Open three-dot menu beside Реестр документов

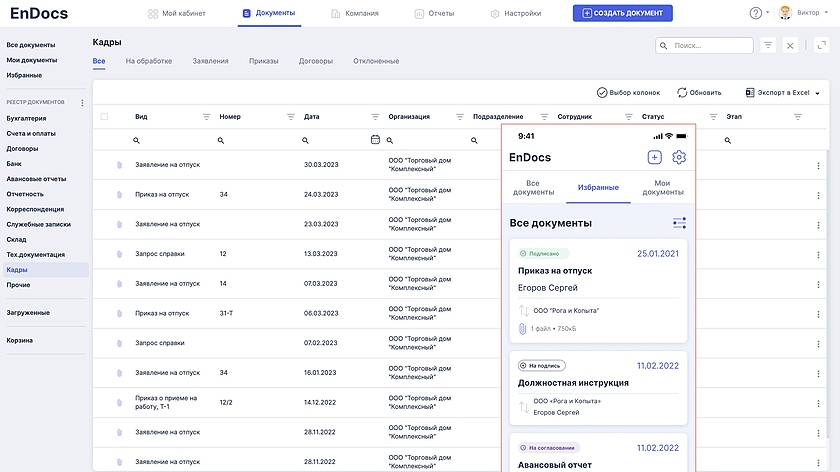click(82, 103)
